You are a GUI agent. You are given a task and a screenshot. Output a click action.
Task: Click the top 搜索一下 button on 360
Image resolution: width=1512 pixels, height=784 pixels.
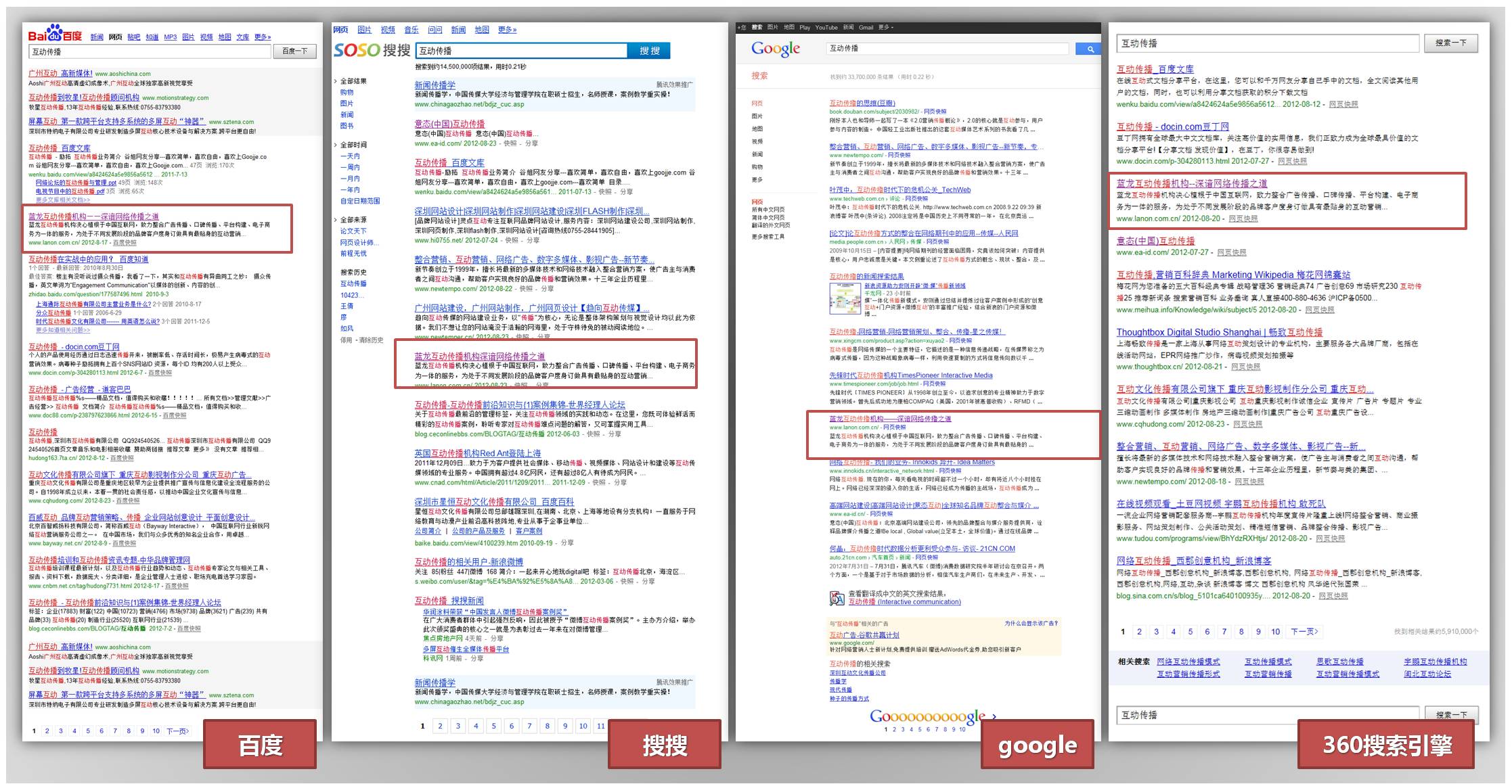pyautogui.click(x=1450, y=43)
